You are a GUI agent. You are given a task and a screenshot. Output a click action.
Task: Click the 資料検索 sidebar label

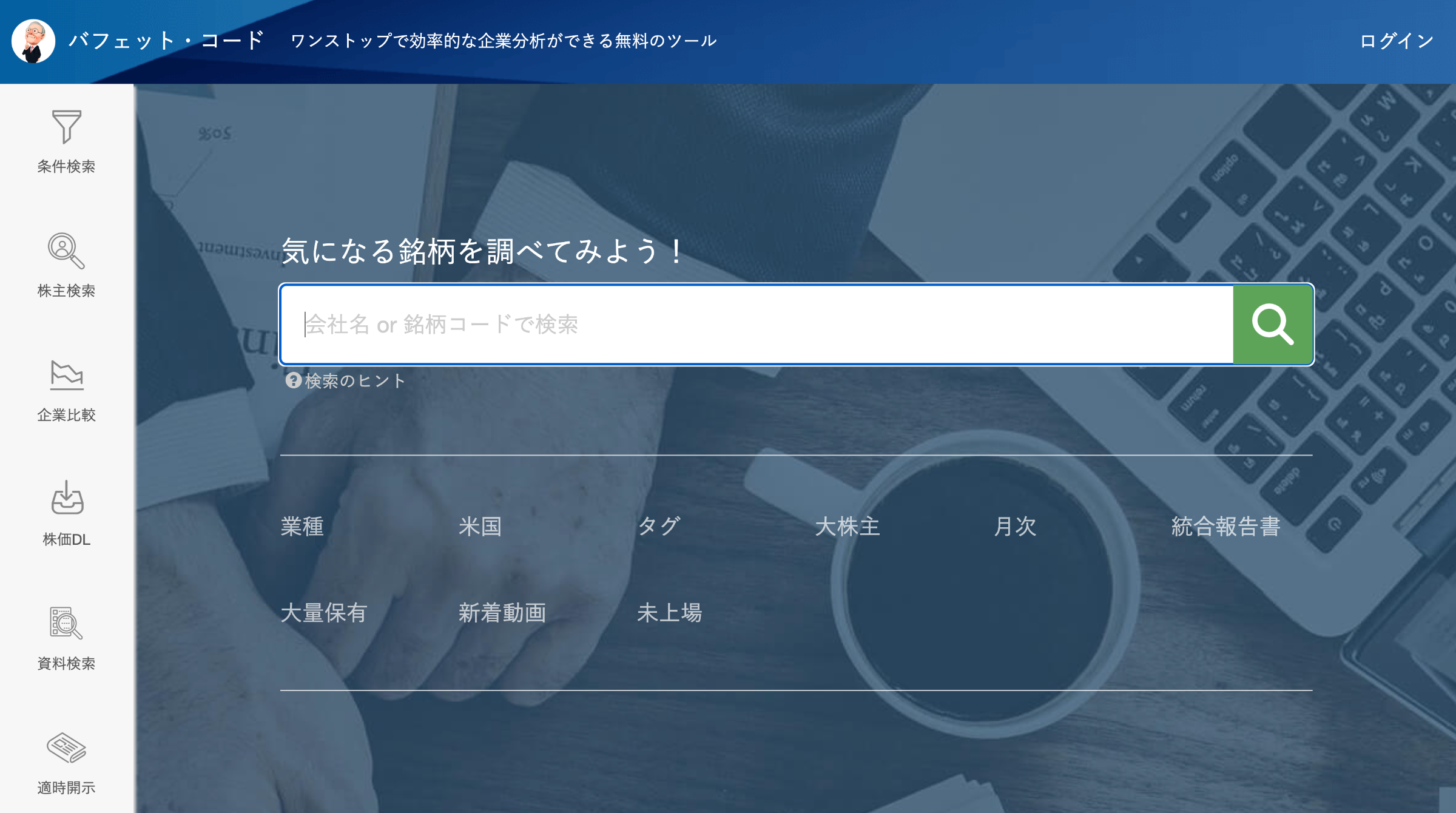pos(66,663)
